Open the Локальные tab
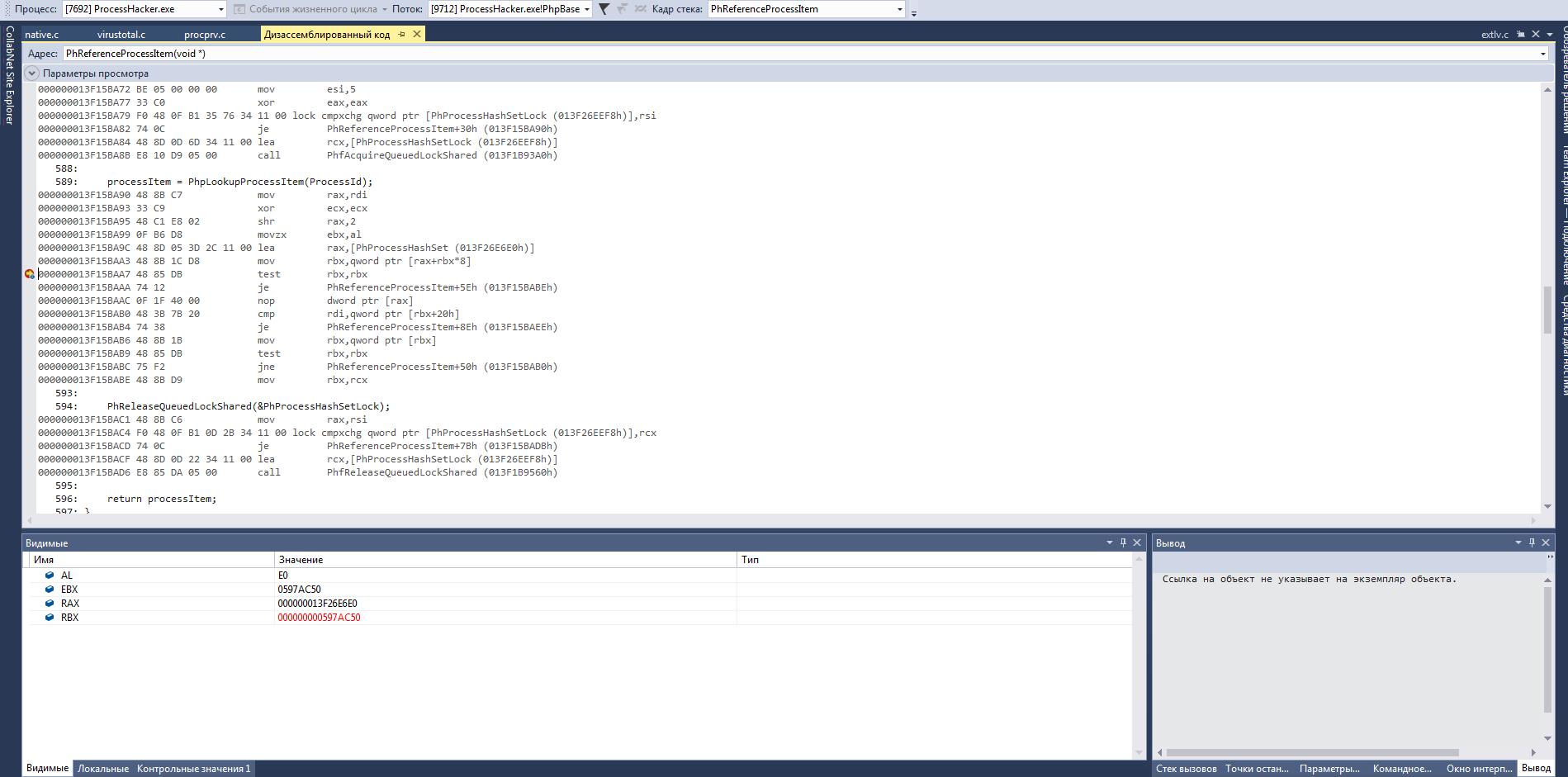This screenshot has height=777, width=1568. (x=103, y=769)
